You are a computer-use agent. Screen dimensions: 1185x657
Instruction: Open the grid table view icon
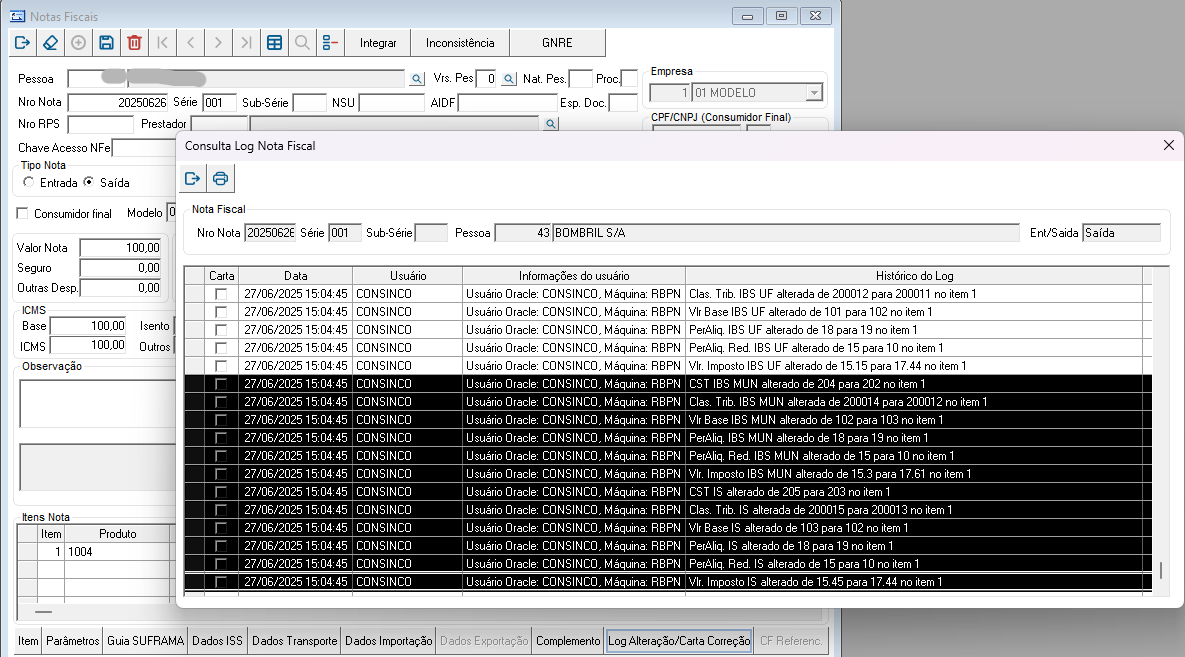click(274, 43)
